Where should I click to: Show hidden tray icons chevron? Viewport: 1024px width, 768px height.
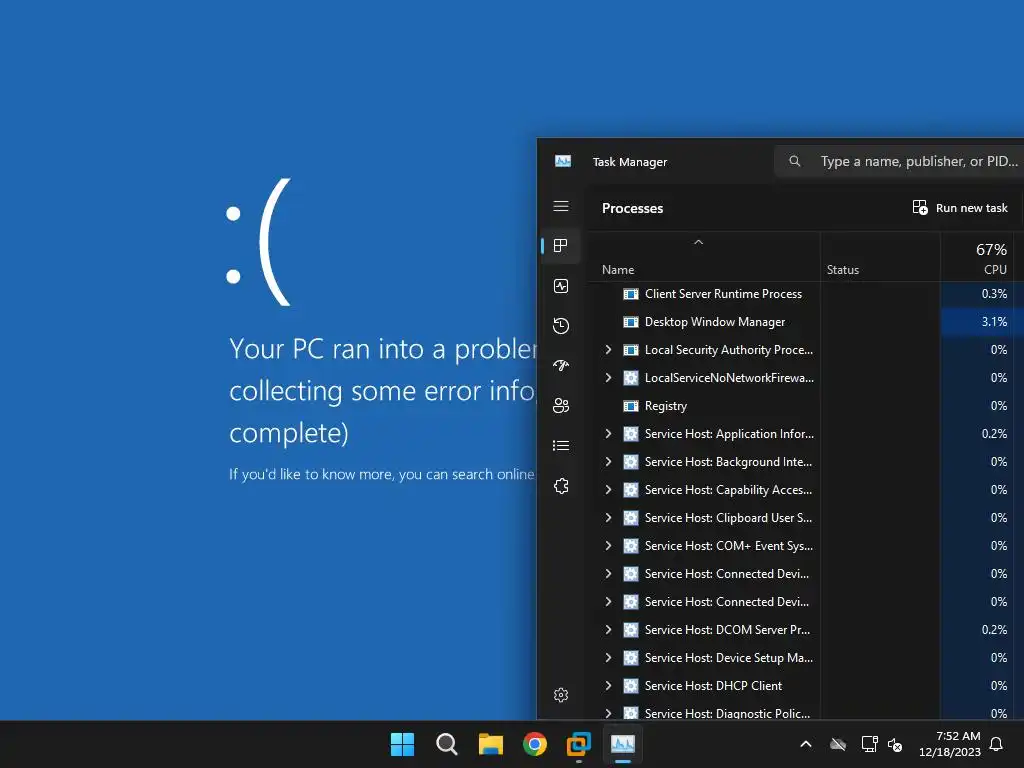point(806,744)
